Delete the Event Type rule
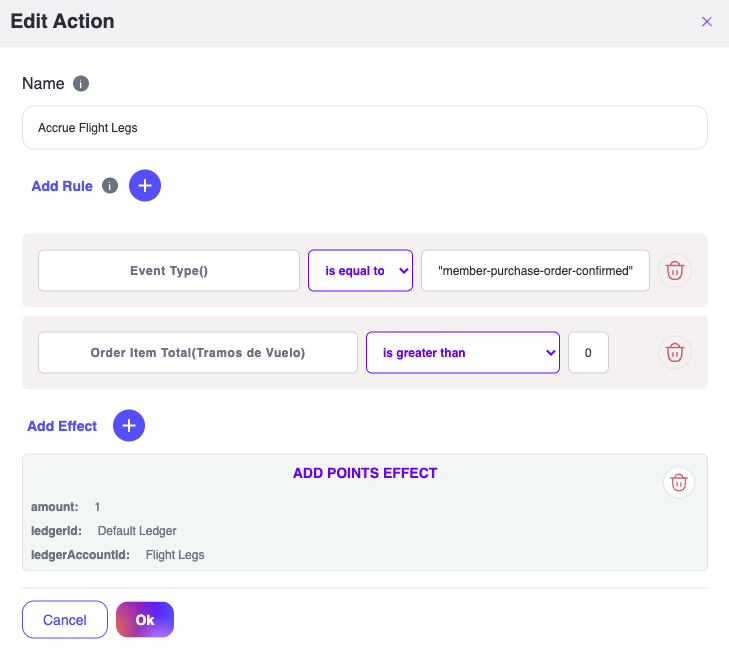The image size is (729, 657). point(676,271)
